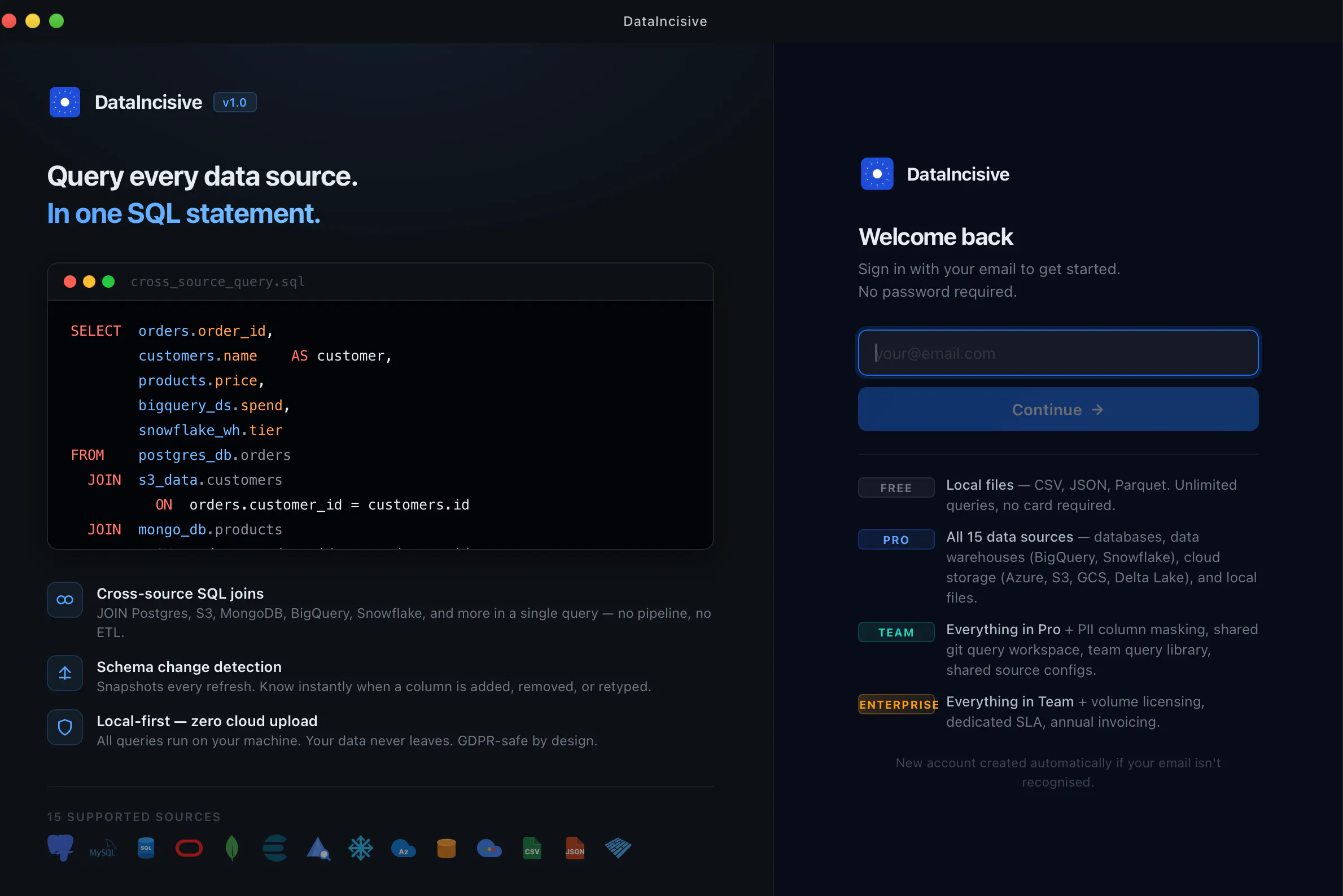This screenshot has height=896, width=1343.
Task: Select the TEAM tier badge
Action: point(896,633)
